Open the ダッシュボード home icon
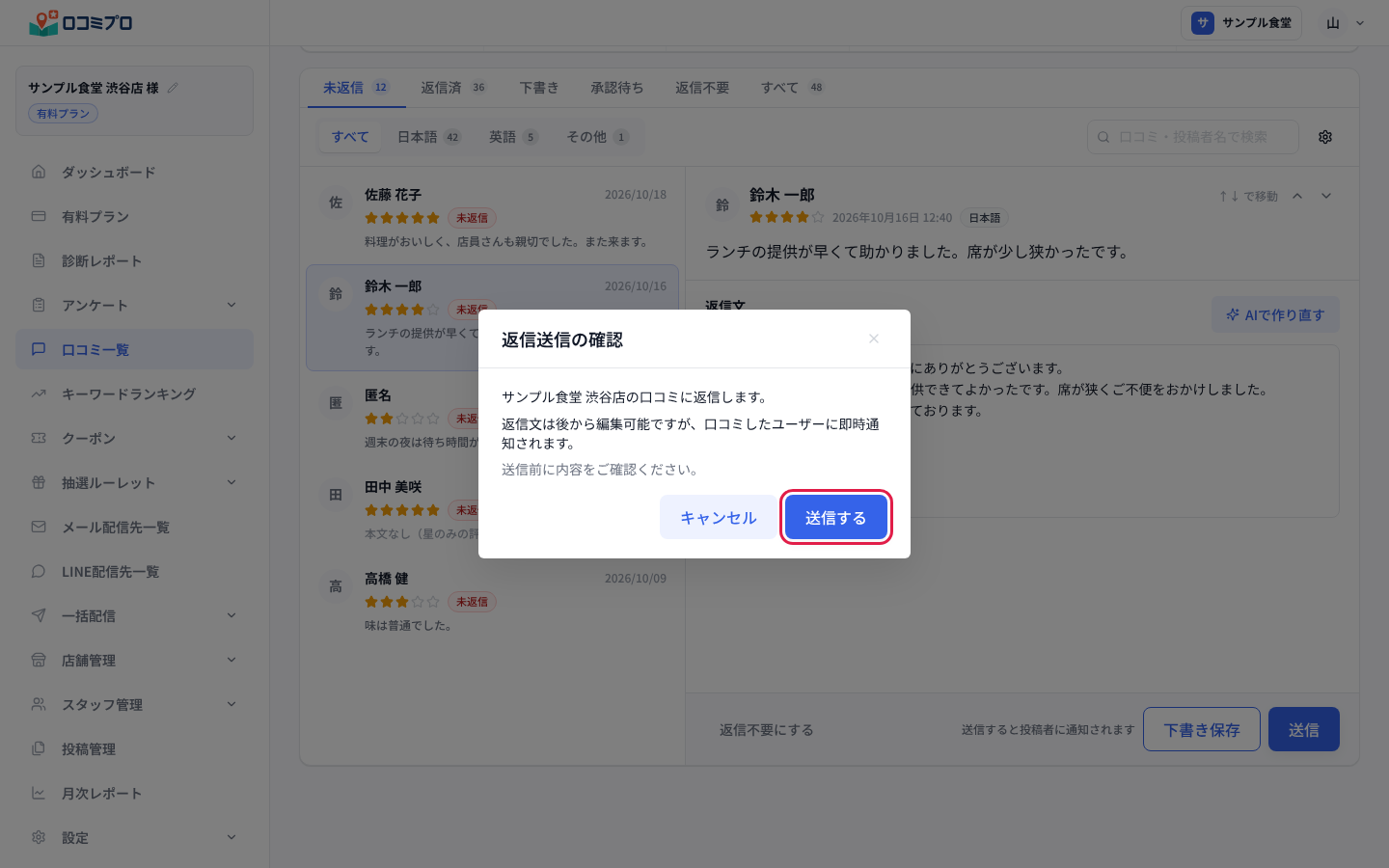 (39, 172)
